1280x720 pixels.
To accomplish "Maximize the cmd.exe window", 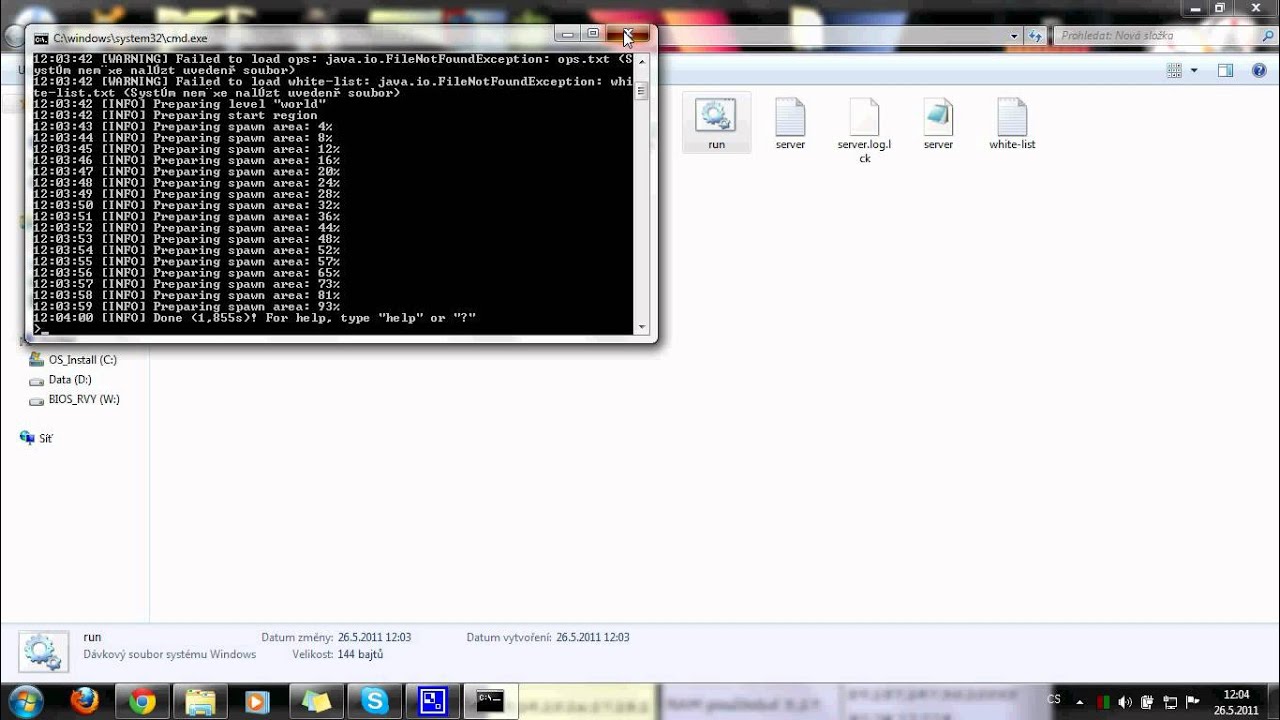I will click(593, 35).
